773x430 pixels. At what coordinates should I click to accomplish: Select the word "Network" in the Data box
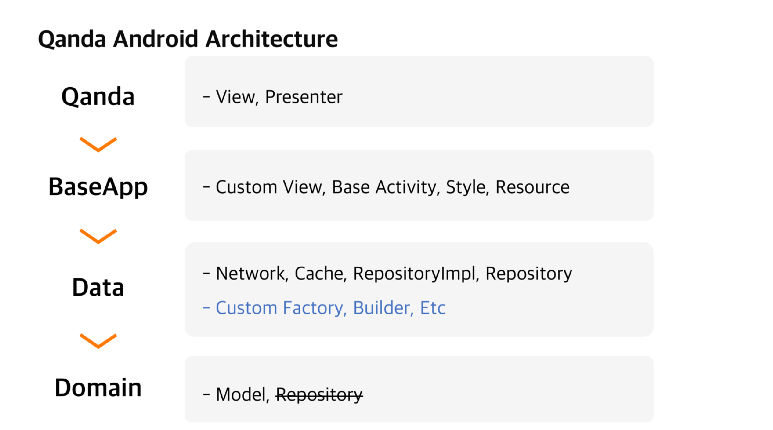pos(250,273)
